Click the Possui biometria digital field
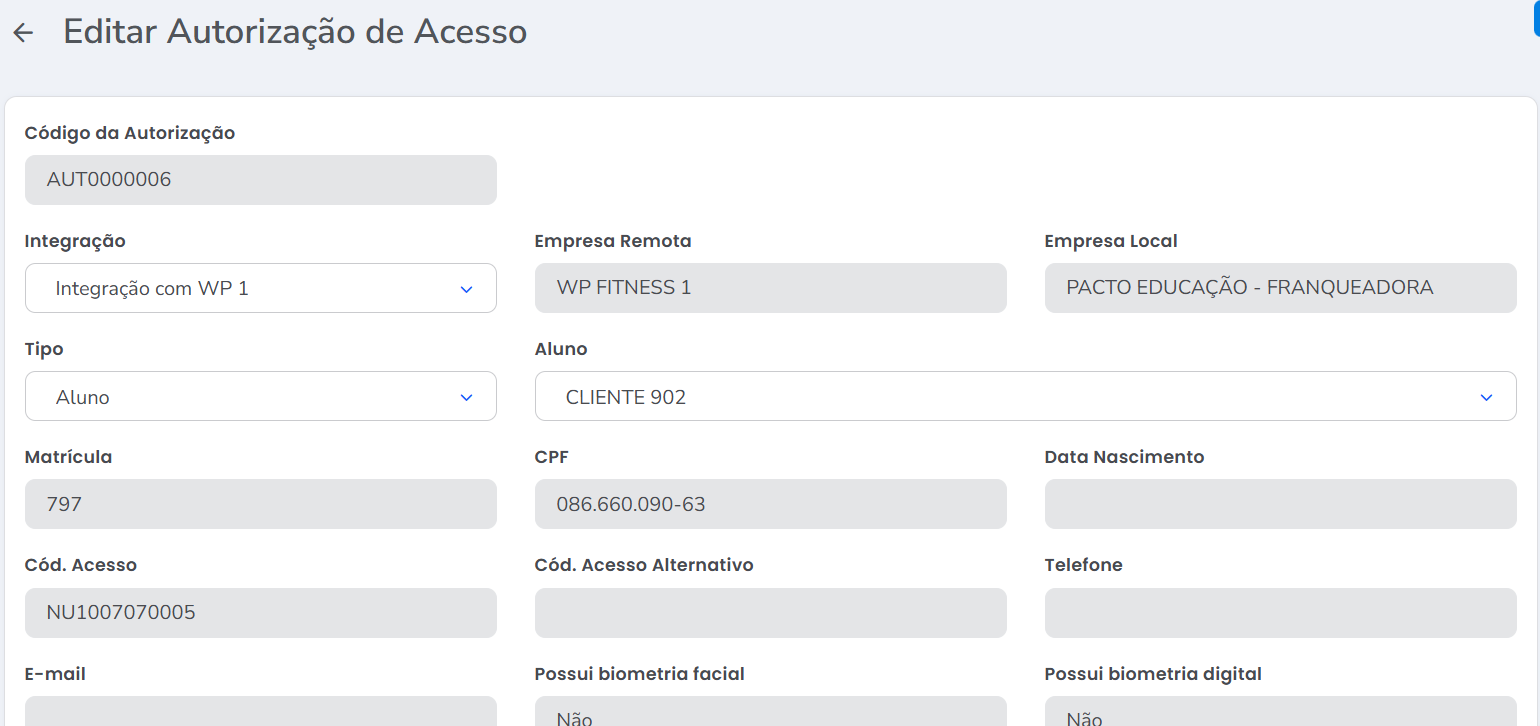 [1280, 712]
